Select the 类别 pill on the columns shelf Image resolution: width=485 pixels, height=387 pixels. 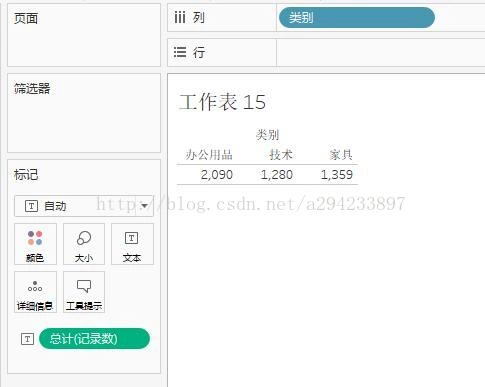tap(357, 17)
